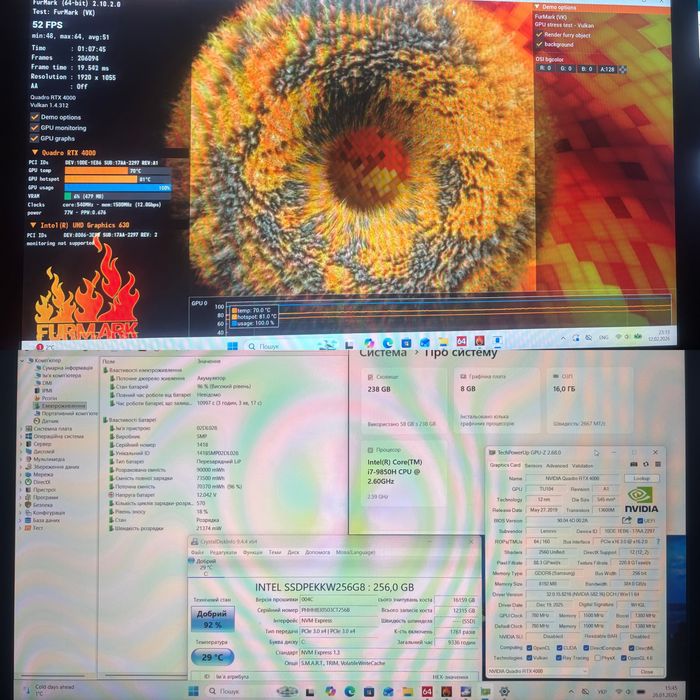Click the GPU-Z screenshot camera icon

point(633,464)
